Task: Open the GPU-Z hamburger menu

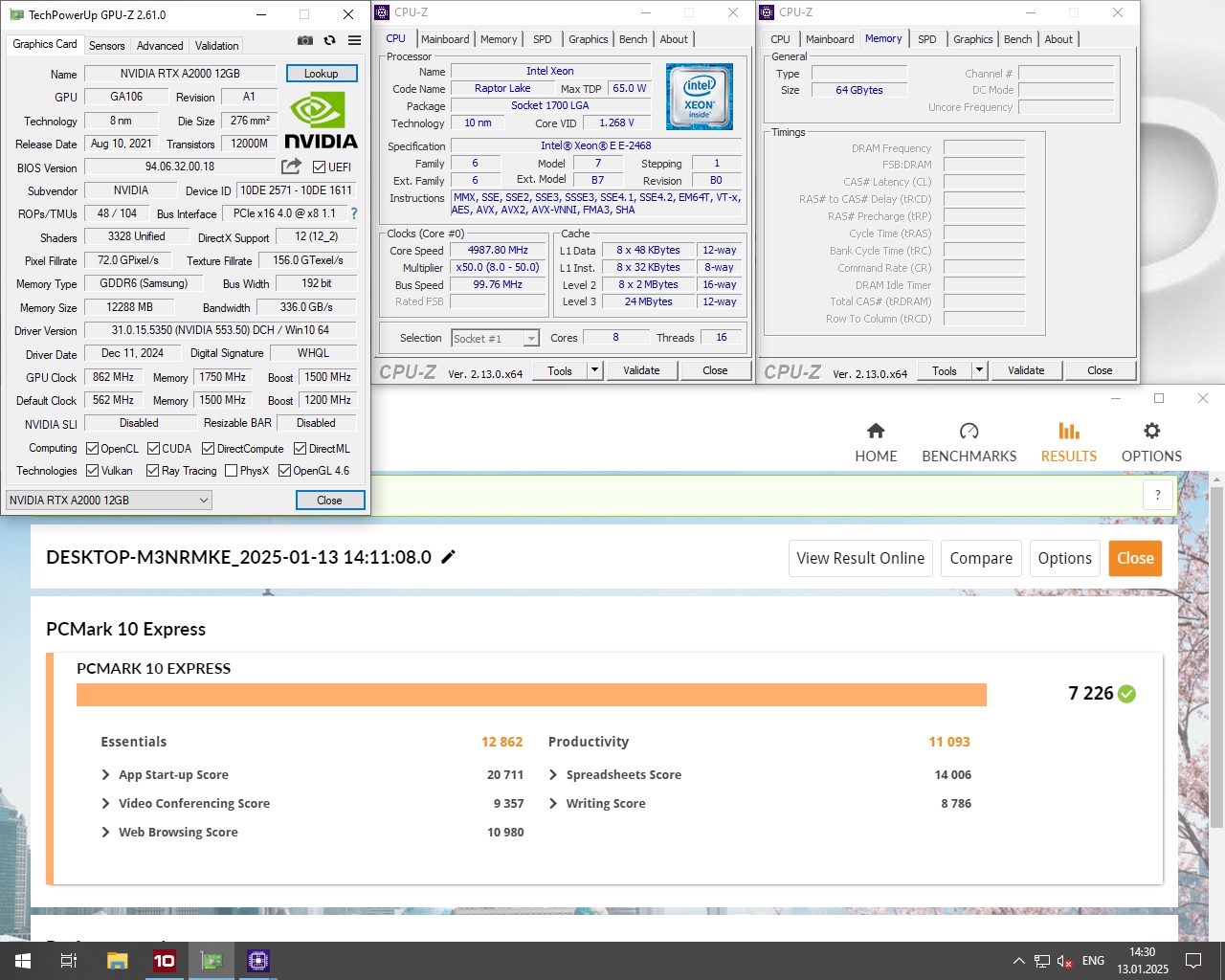Action: (x=354, y=41)
